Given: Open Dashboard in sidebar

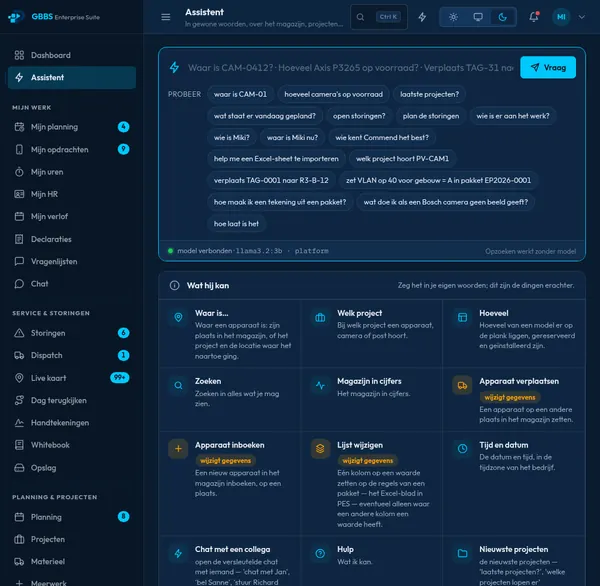Looking at the screenshot, I should pyautogui.click(x=72, y=55).
